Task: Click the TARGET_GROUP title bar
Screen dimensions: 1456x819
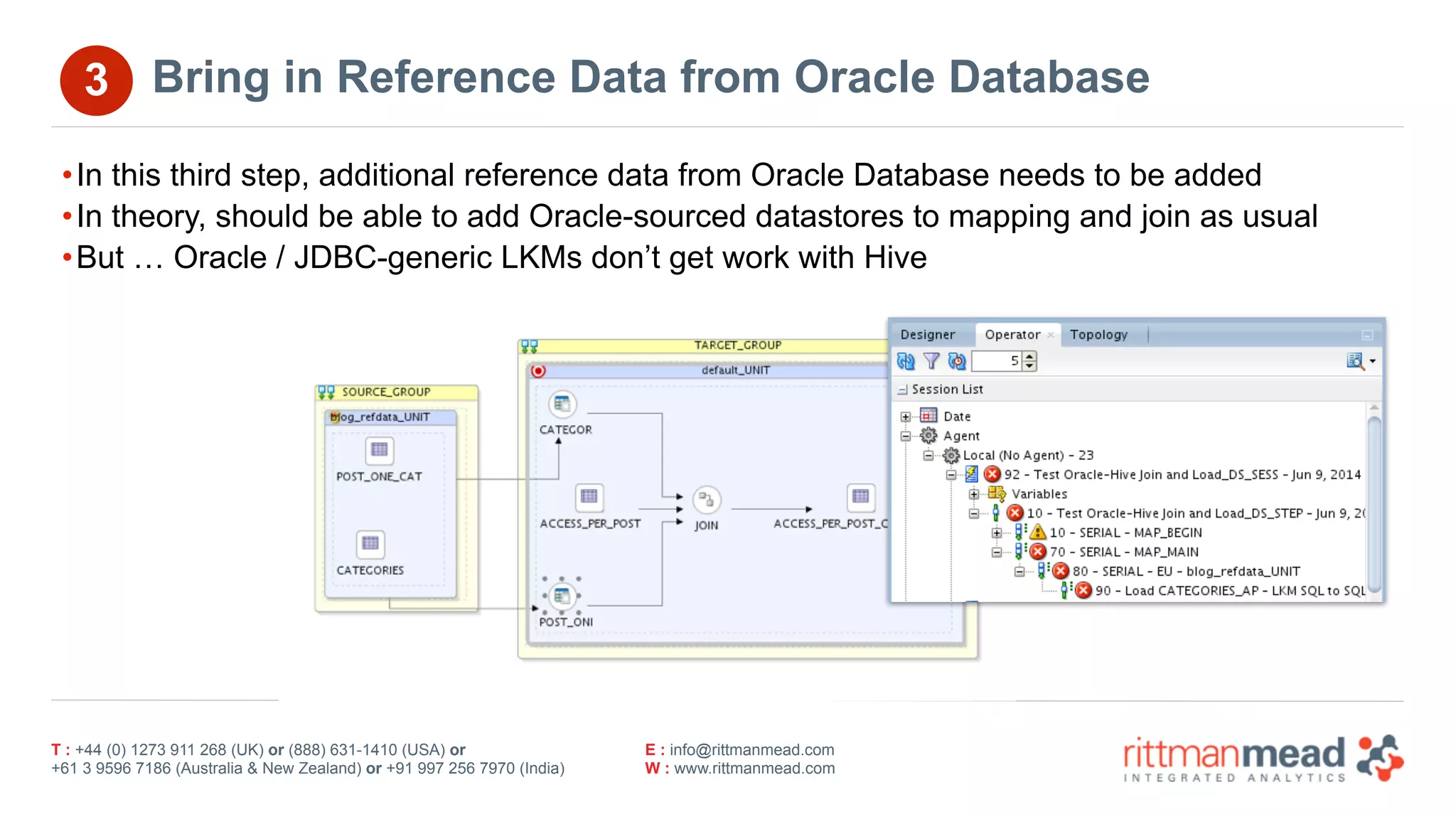Action: coord(704,346)
